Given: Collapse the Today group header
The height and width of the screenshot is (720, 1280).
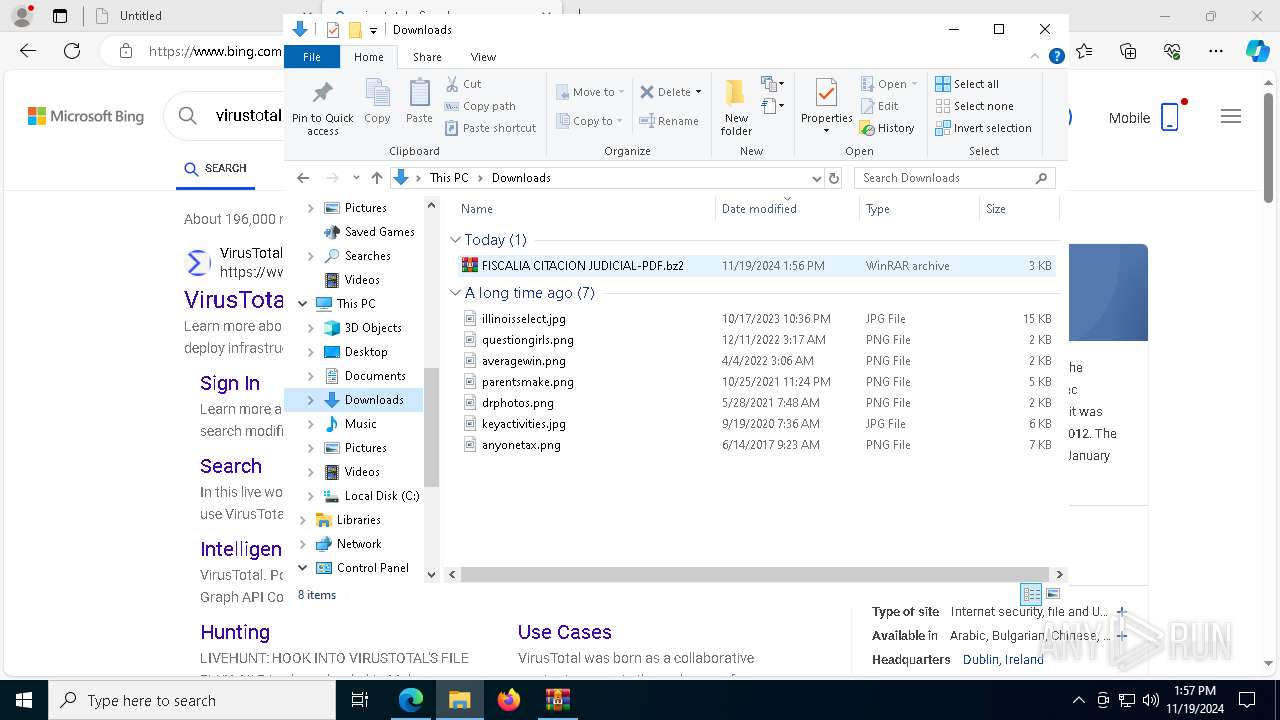Looking at the screenshot, I should coord(456,240).
